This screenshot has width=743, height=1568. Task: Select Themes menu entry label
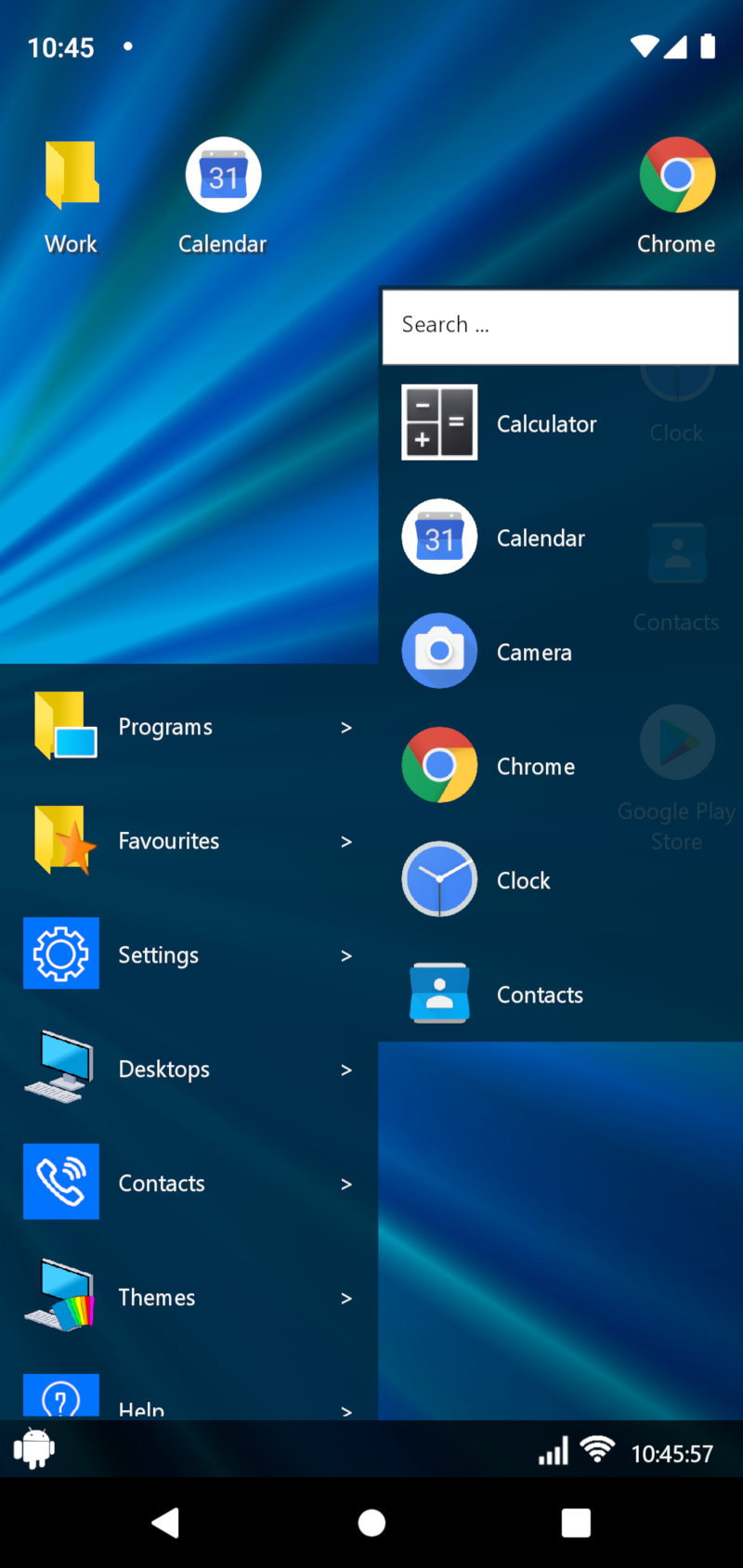(157, 1298)
